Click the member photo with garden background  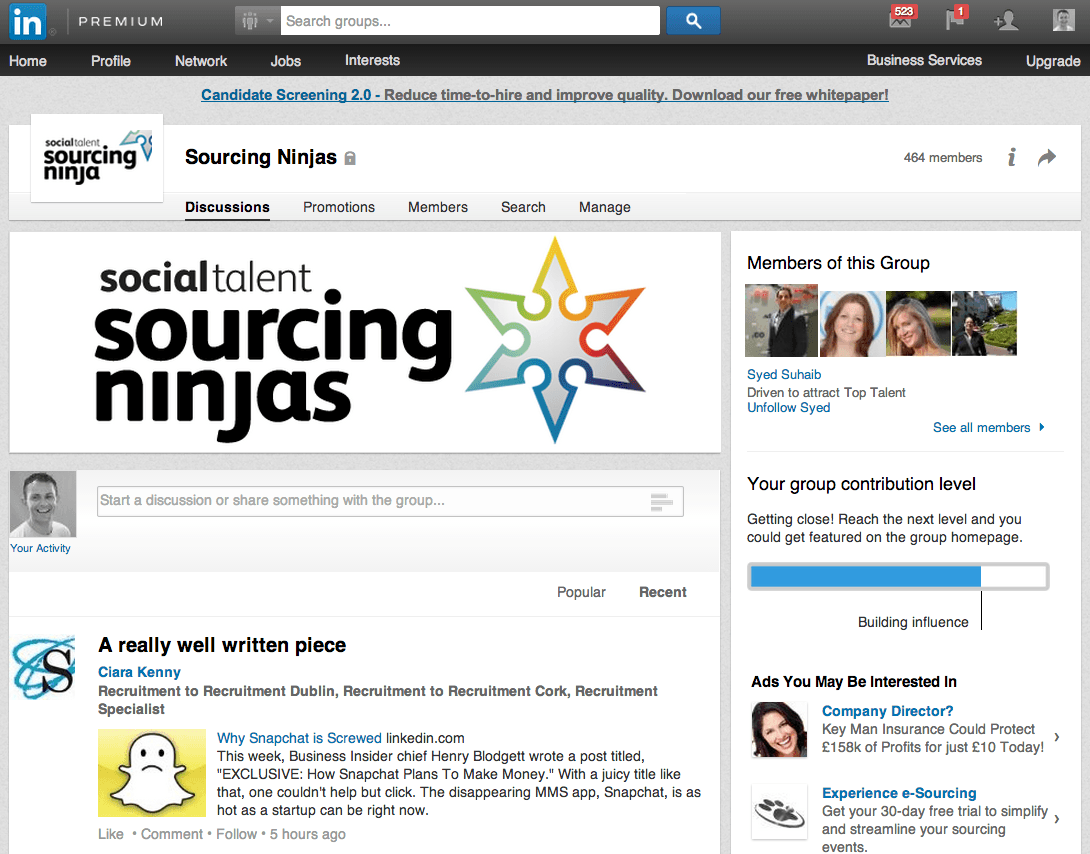point(984,324)
